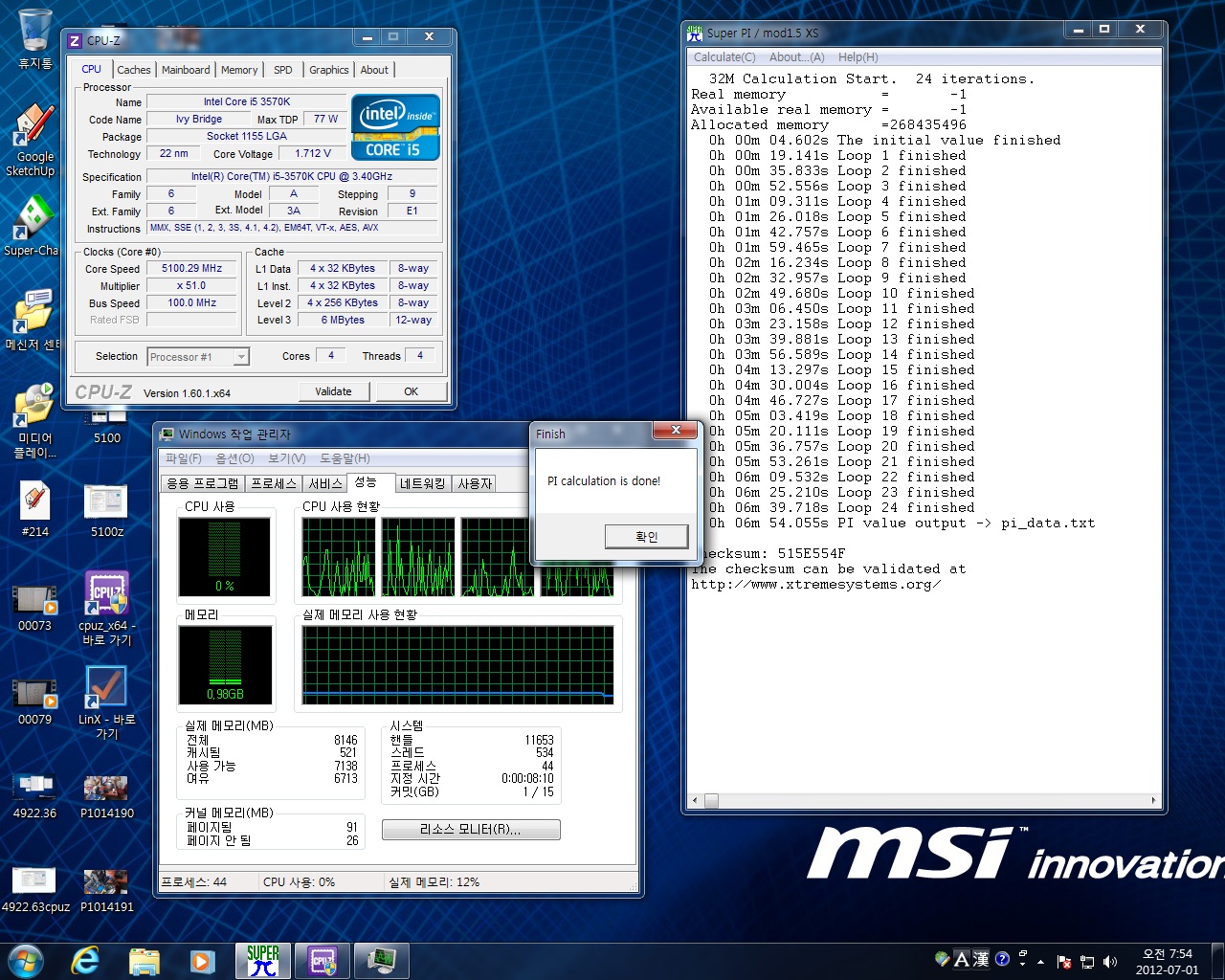Switch to the Mainboard tab in CPU-Z
Screen dimensions: 1225x980
(186, 70)
